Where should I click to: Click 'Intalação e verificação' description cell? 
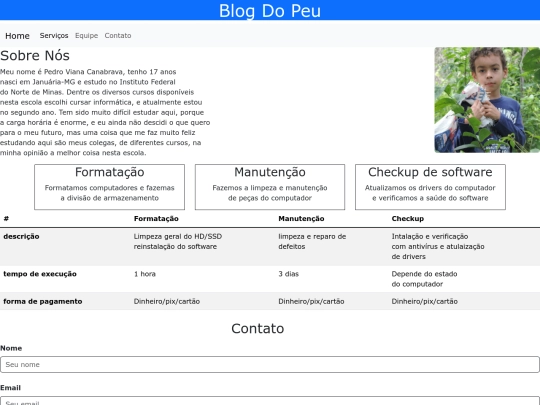tap(438, 246)
